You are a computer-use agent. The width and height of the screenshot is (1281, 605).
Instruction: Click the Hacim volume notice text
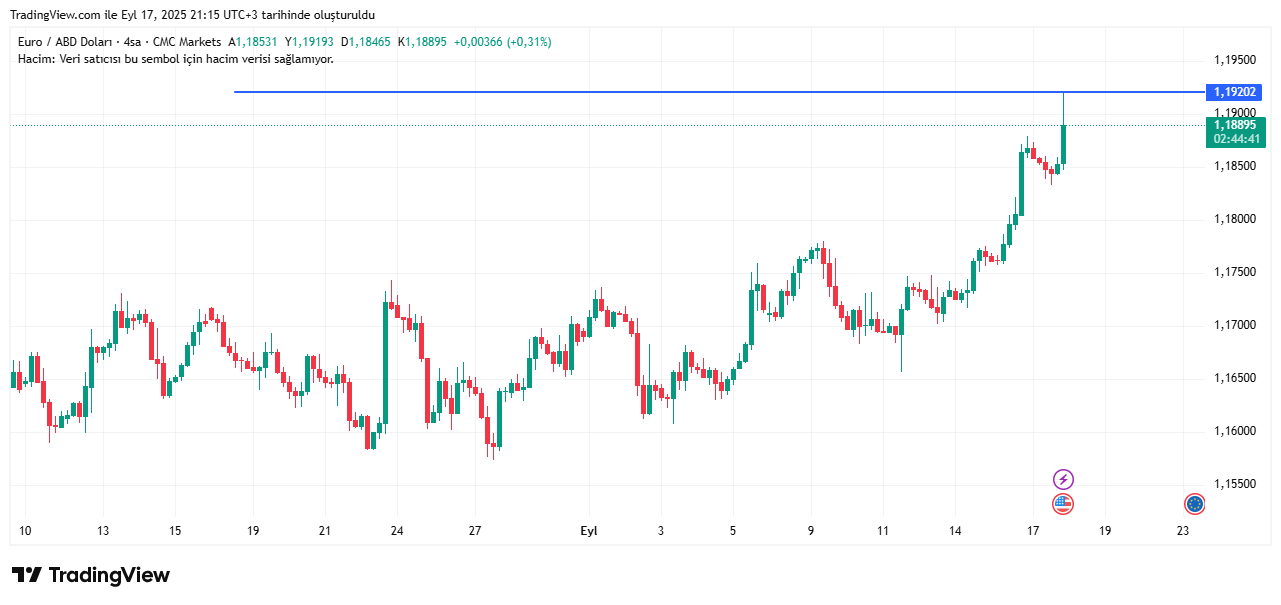176,59
